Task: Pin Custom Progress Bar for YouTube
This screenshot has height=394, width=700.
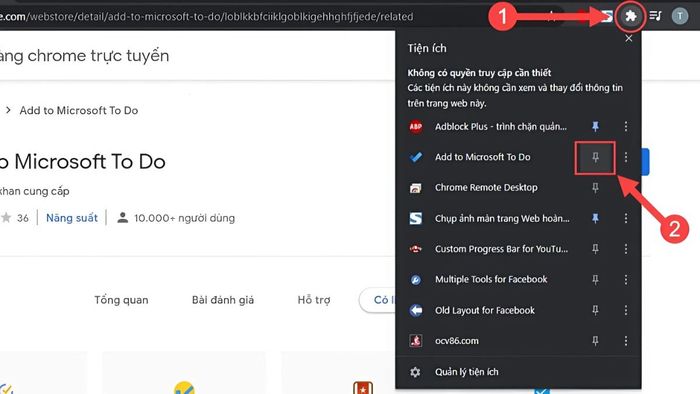Action: click(595, 249)
